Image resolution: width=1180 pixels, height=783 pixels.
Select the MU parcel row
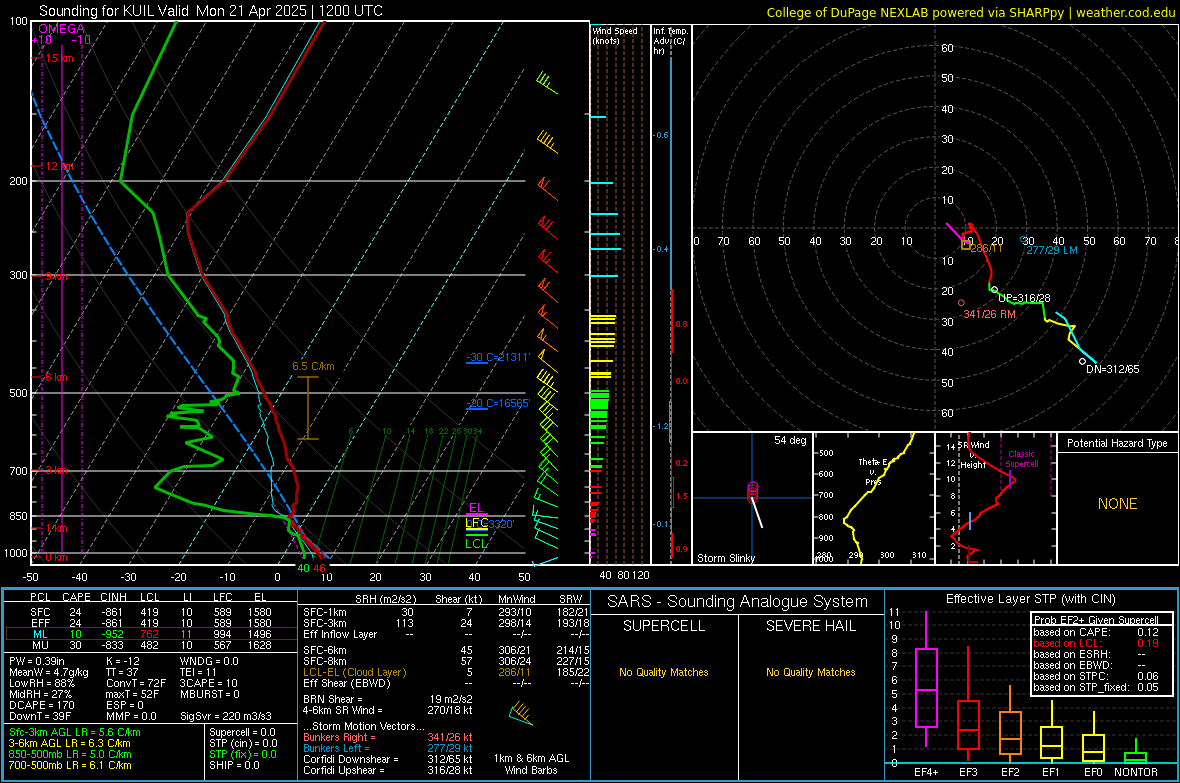click(x=151, y=645)
